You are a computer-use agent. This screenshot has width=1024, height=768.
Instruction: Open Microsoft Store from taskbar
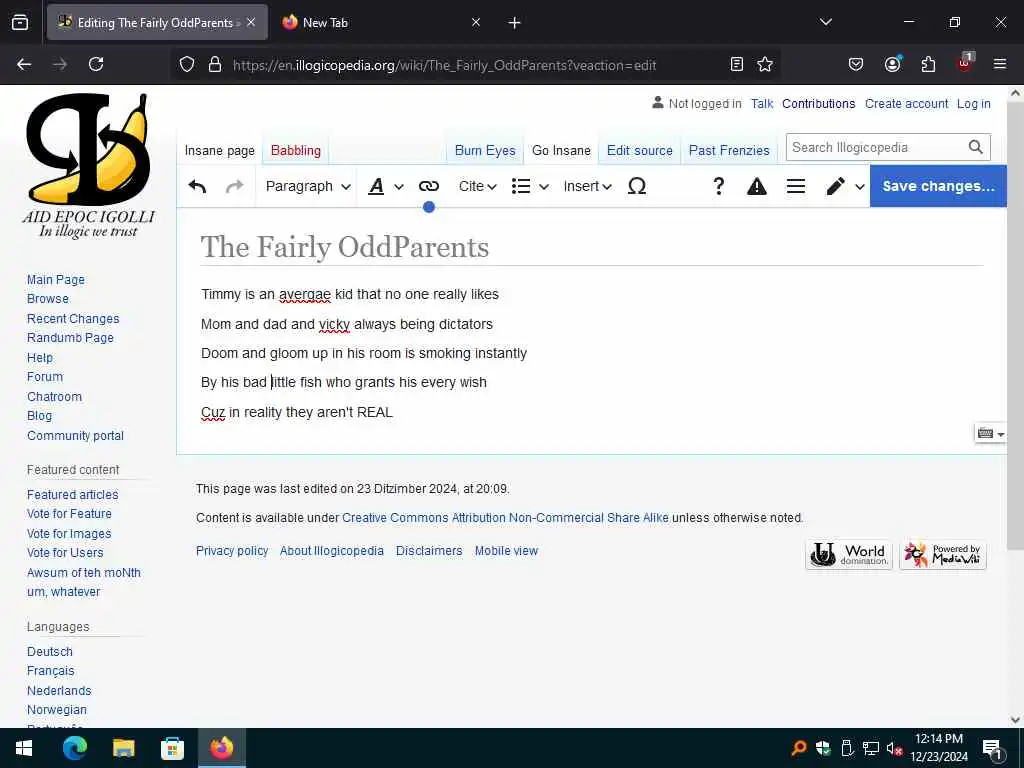tap(172, 748)
